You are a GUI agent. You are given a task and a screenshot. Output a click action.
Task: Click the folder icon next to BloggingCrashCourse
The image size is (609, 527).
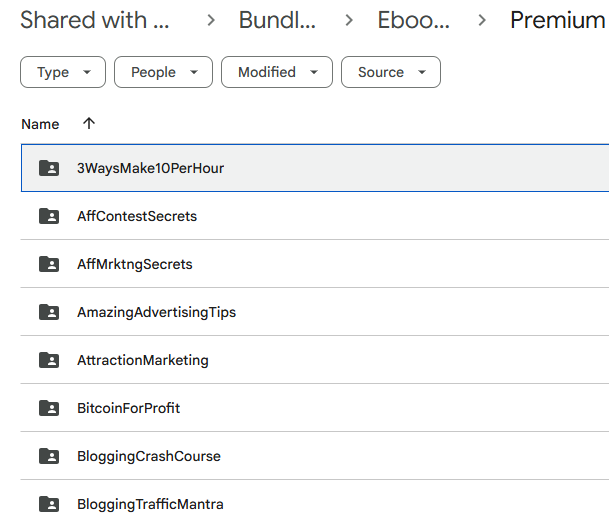coord(48,456)
